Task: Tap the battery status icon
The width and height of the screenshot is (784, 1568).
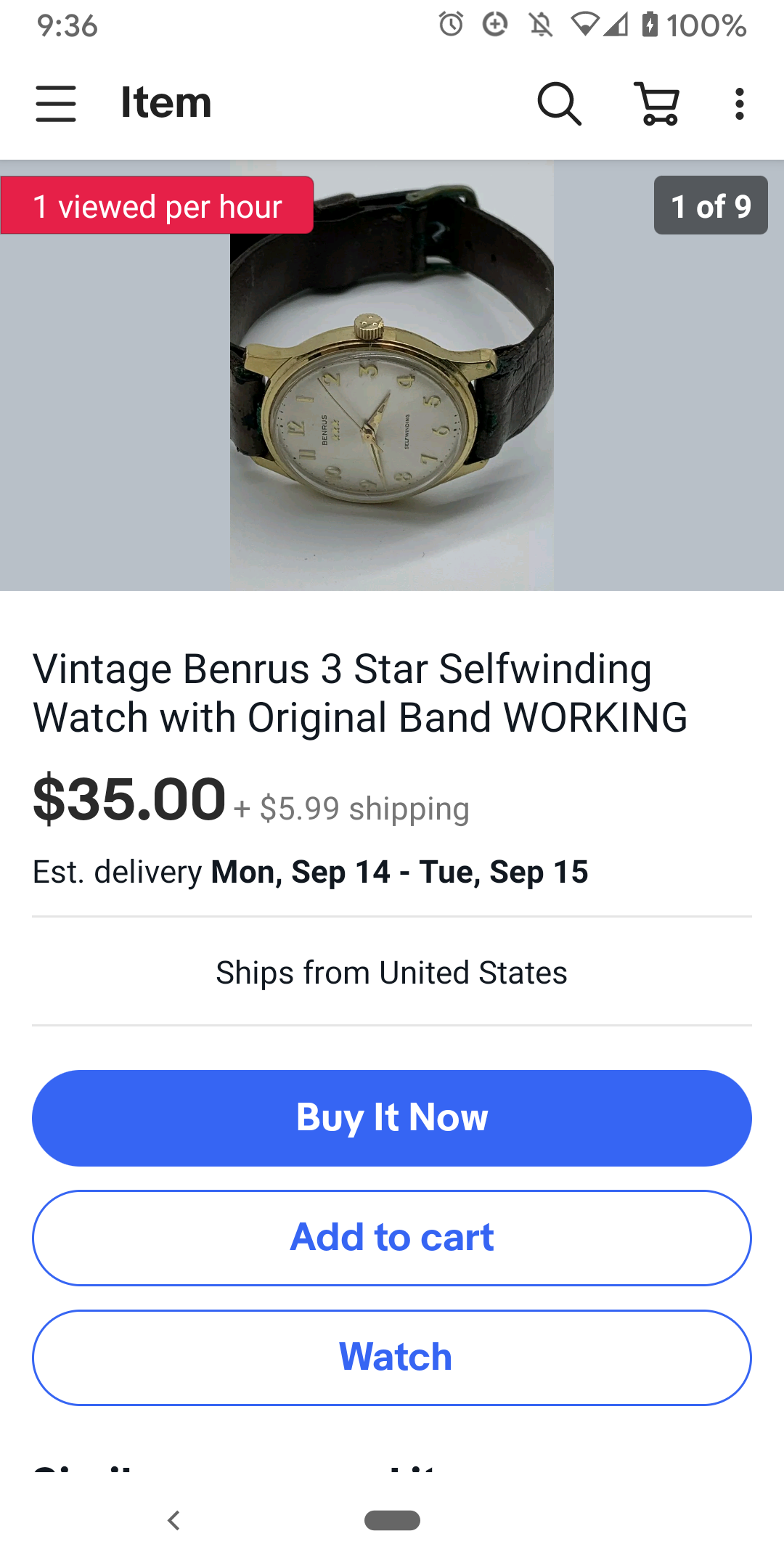Action: pos(650,25)
